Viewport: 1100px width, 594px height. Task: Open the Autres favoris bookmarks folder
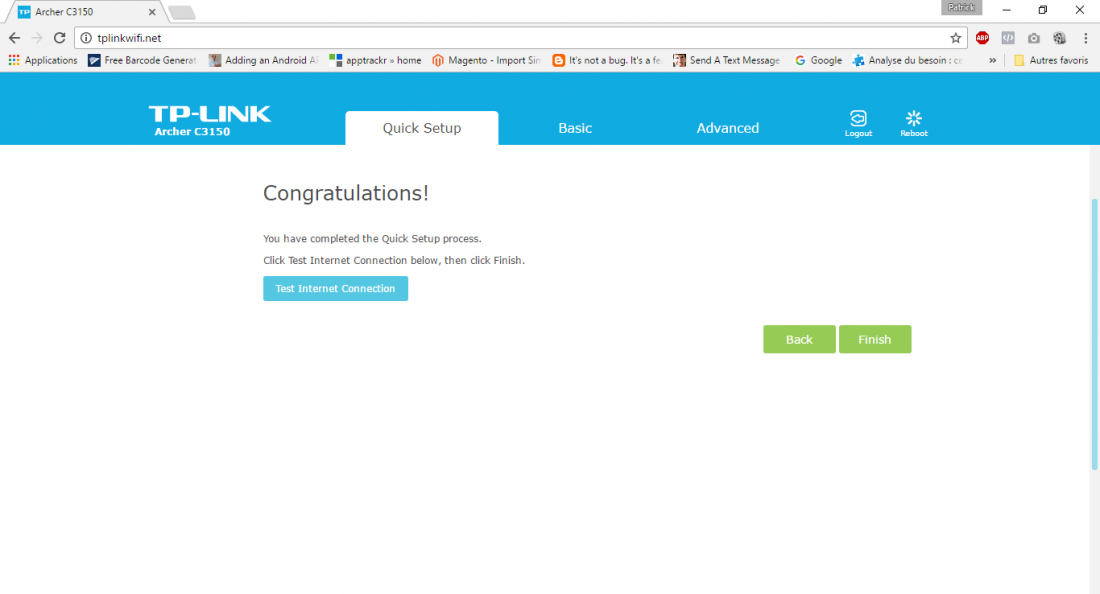(1050, 60)
